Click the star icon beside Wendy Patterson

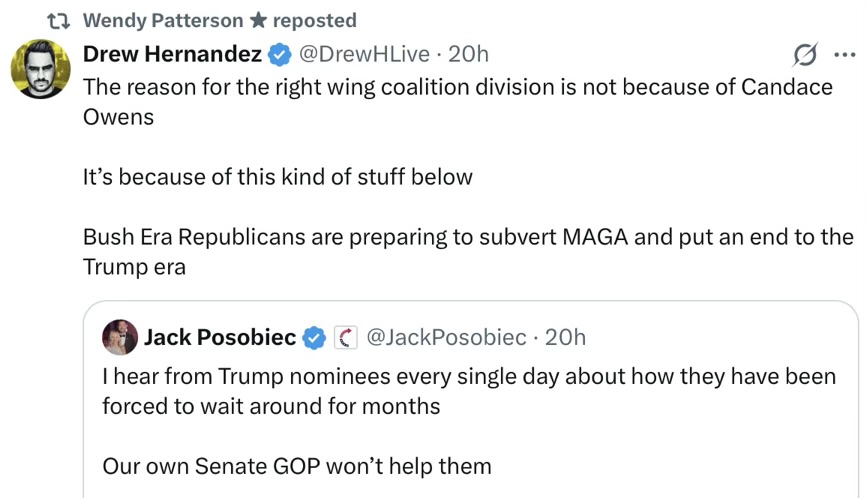[257, 20]
